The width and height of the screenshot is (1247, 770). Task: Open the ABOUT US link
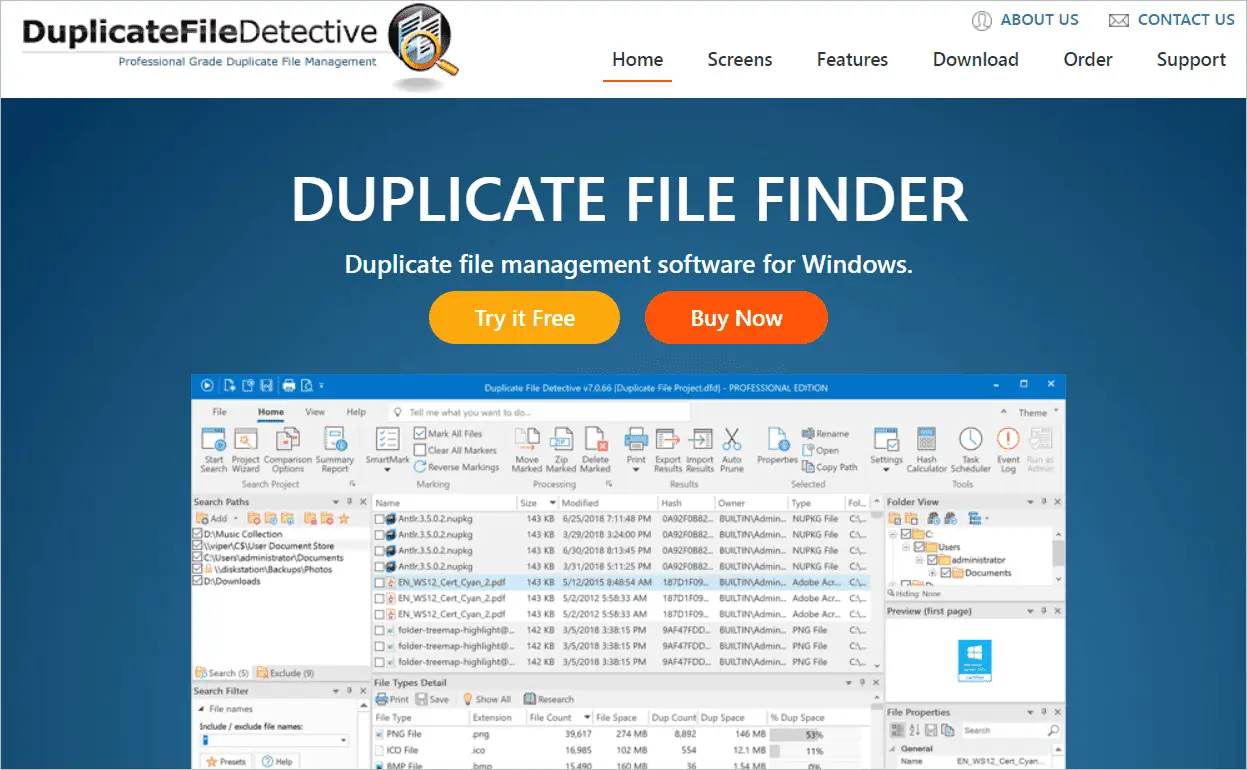[1025, 20]
